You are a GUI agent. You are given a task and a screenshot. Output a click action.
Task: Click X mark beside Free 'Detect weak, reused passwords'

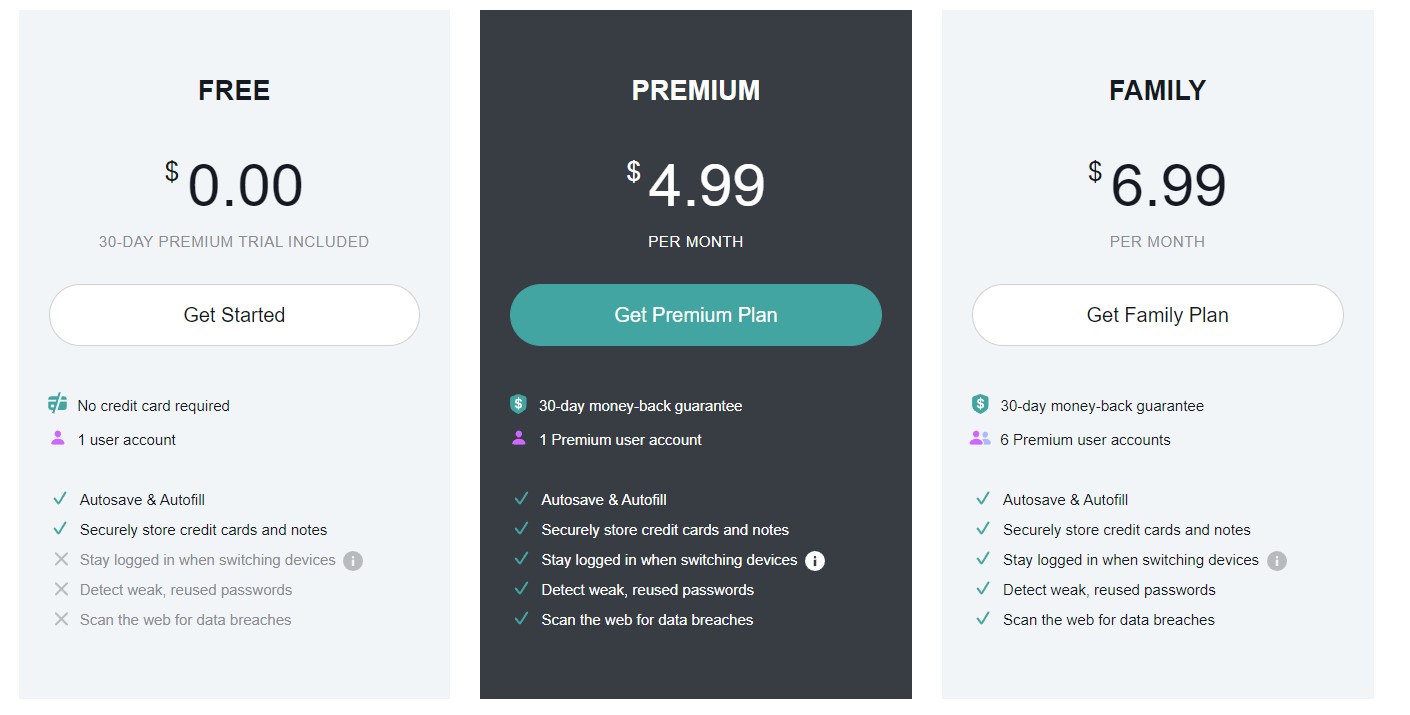pos(61,590)
